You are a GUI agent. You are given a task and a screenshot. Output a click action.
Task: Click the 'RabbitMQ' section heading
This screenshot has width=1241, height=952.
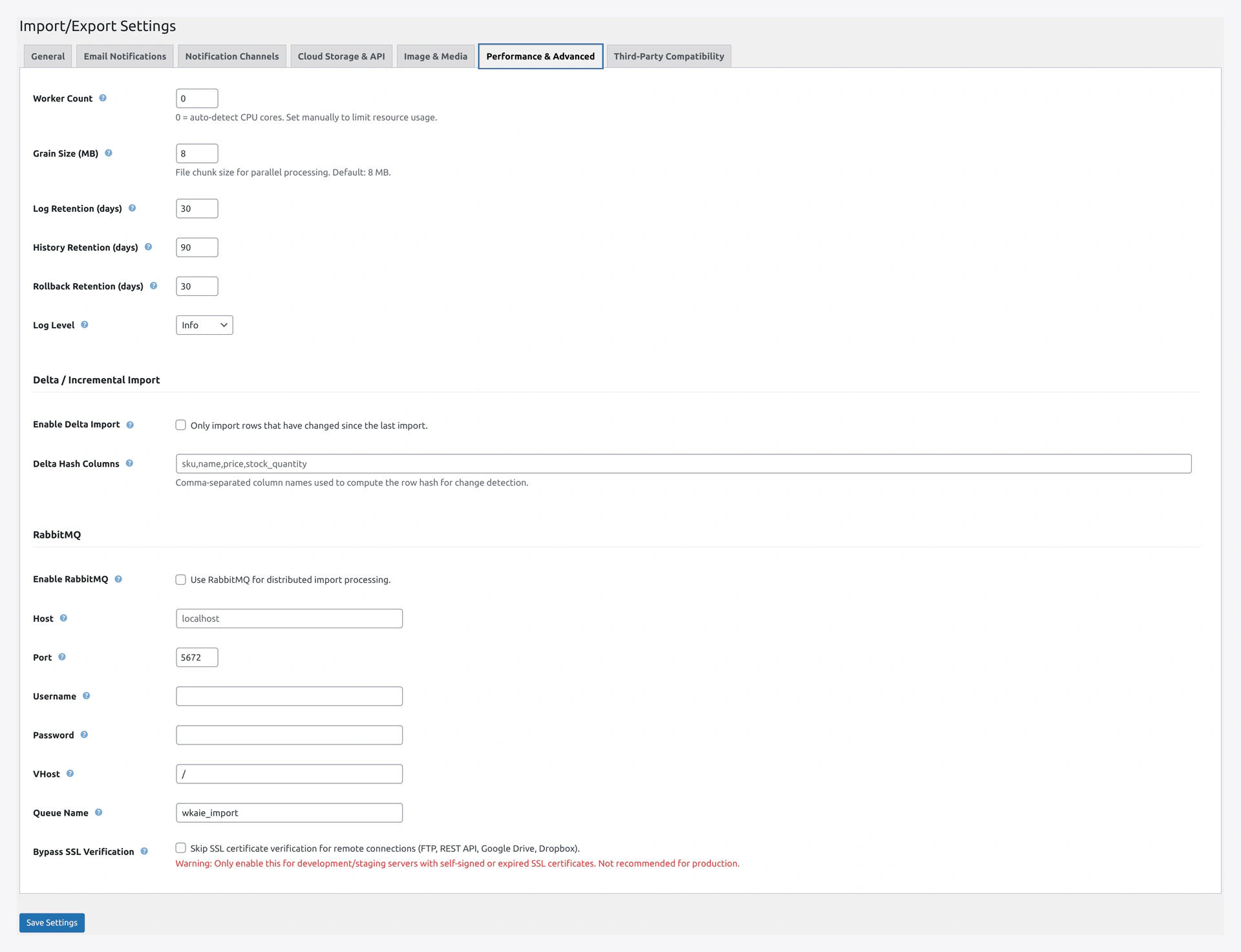(57, 534)
